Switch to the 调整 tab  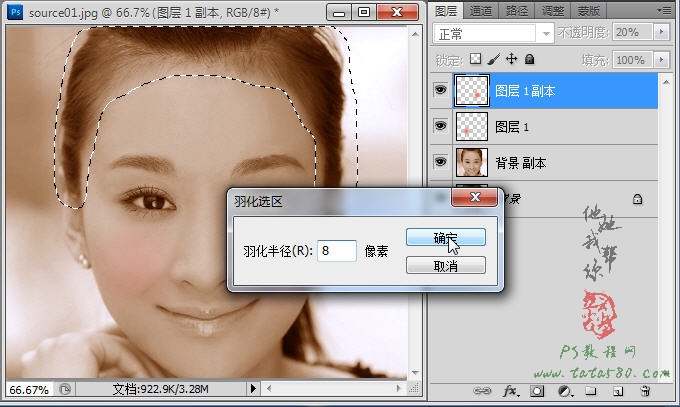click(553, 11)
